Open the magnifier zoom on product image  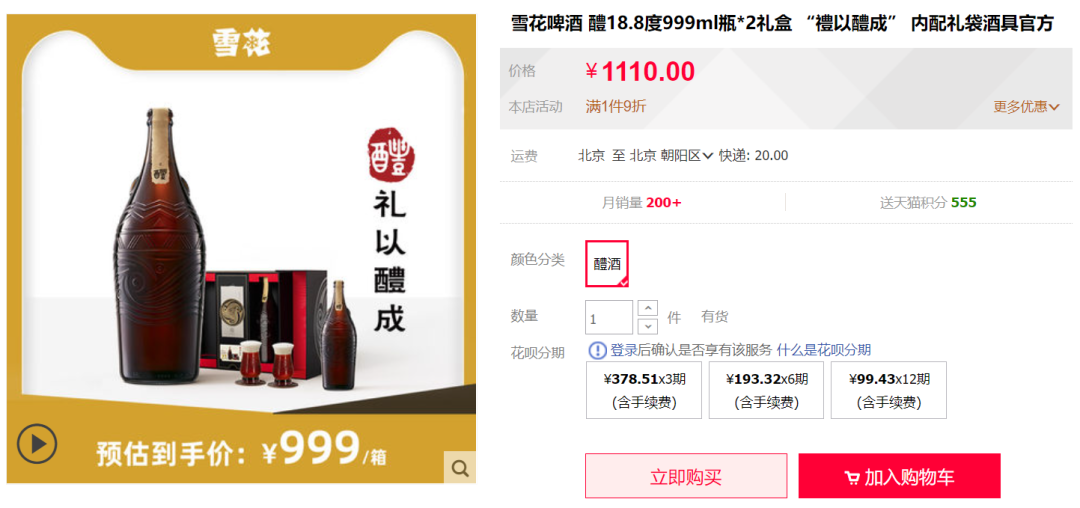(x=459, y=468)
